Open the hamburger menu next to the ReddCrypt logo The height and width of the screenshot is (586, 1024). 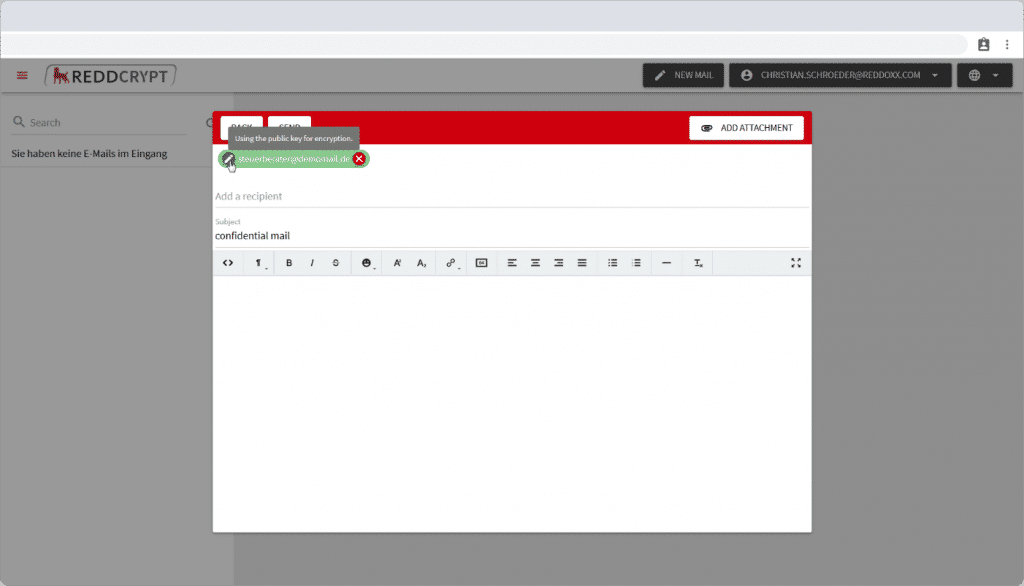(22, 75)
